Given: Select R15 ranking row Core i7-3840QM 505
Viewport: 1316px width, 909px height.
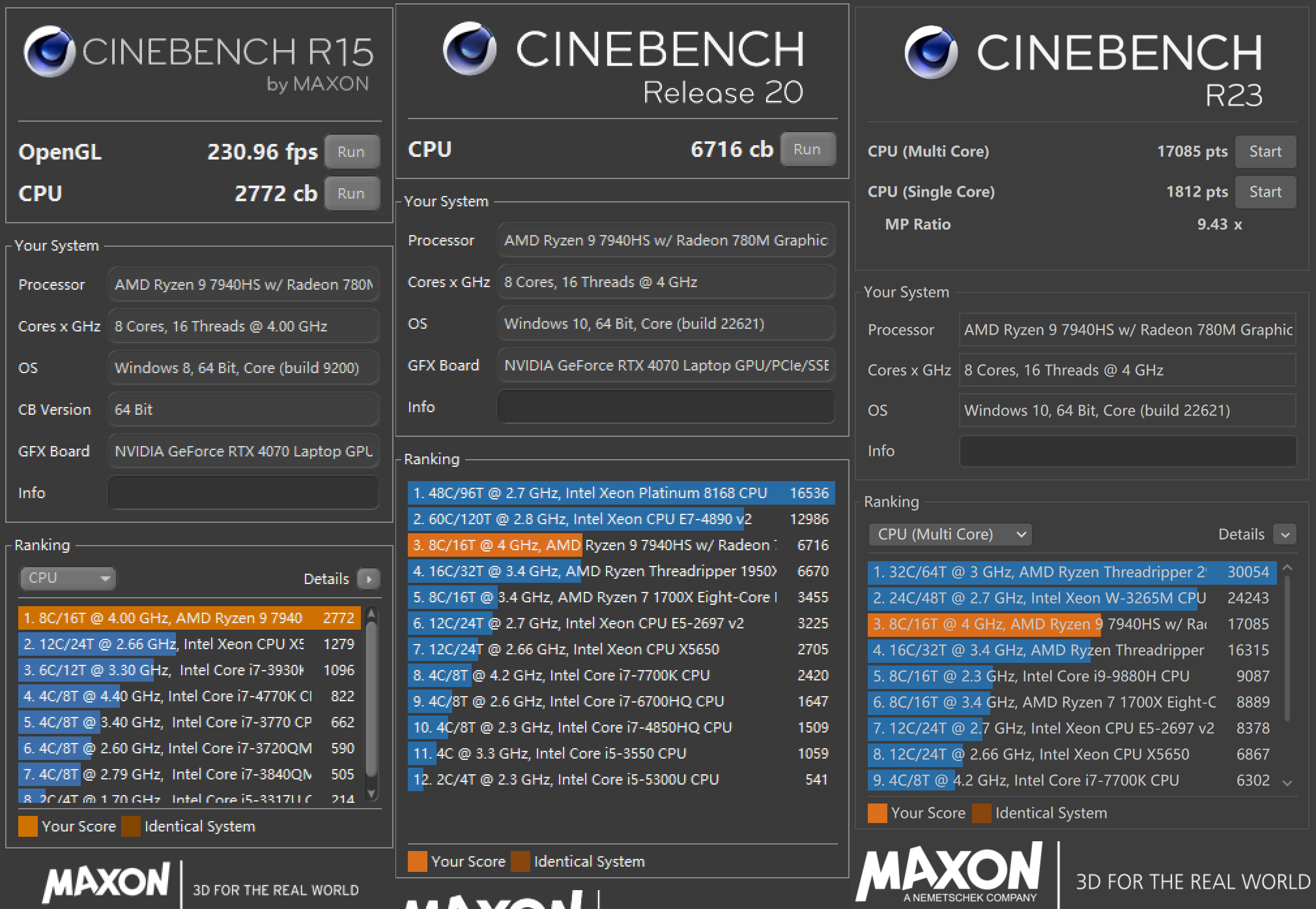Looking at the screenshot, I should [190, 774].
